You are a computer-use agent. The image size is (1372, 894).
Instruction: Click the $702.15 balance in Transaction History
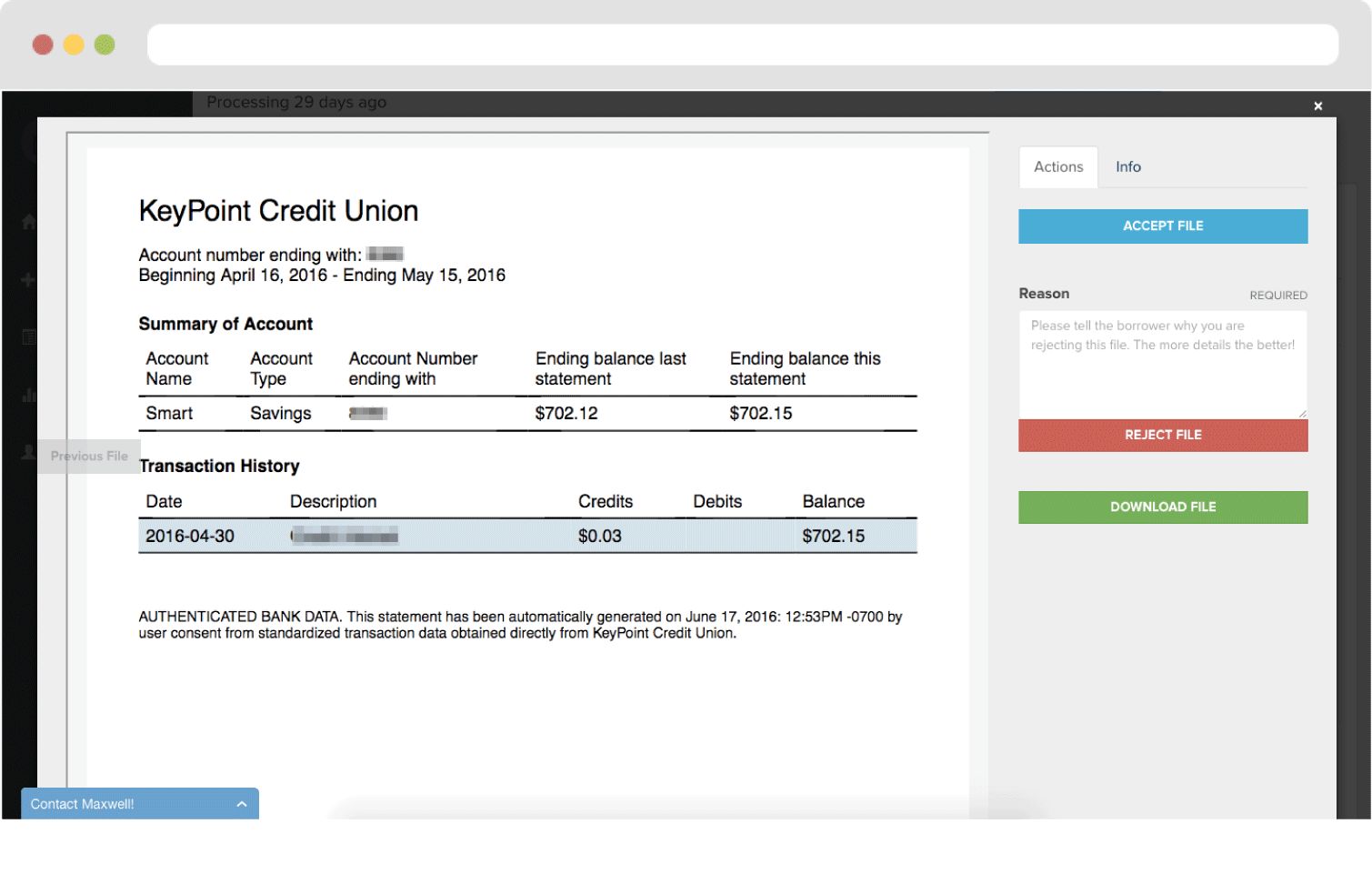(x=834, y=537)
